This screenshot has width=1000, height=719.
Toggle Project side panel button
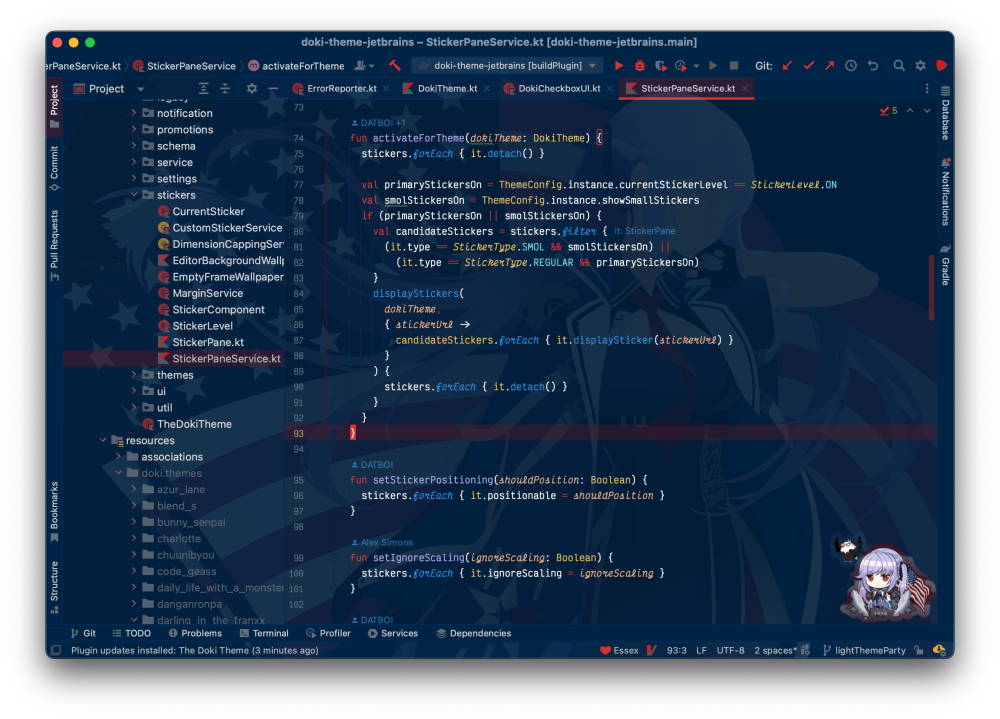(x=54, y=107)
